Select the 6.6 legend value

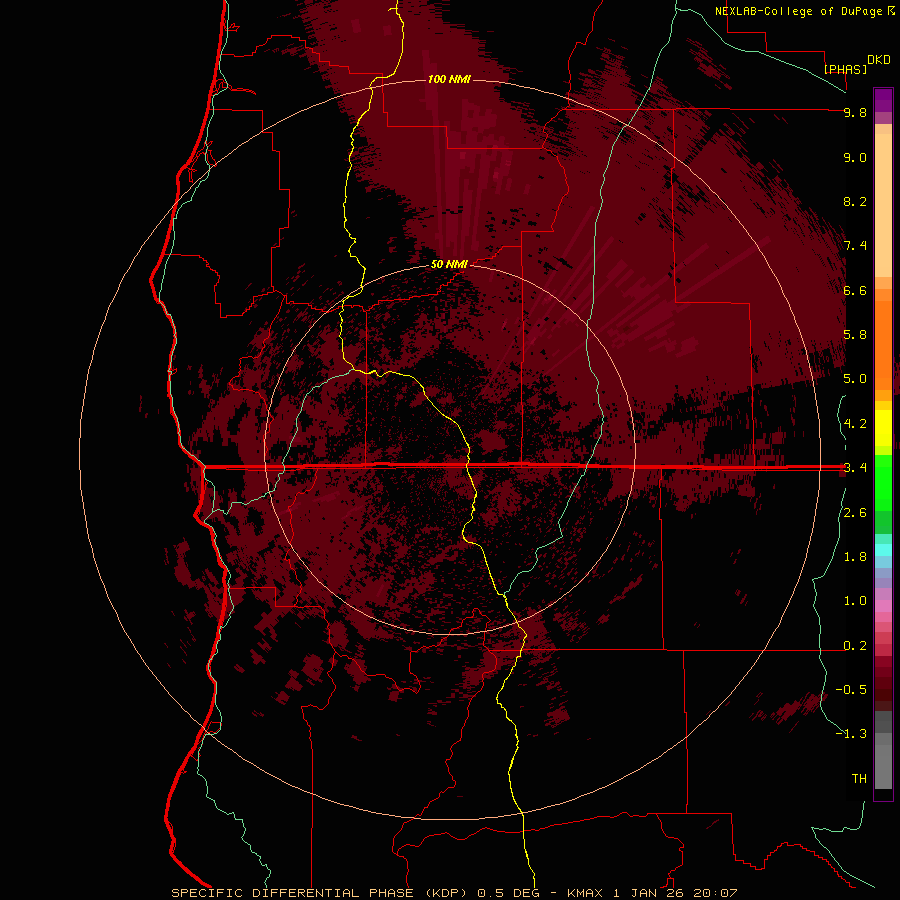point(855,290)
